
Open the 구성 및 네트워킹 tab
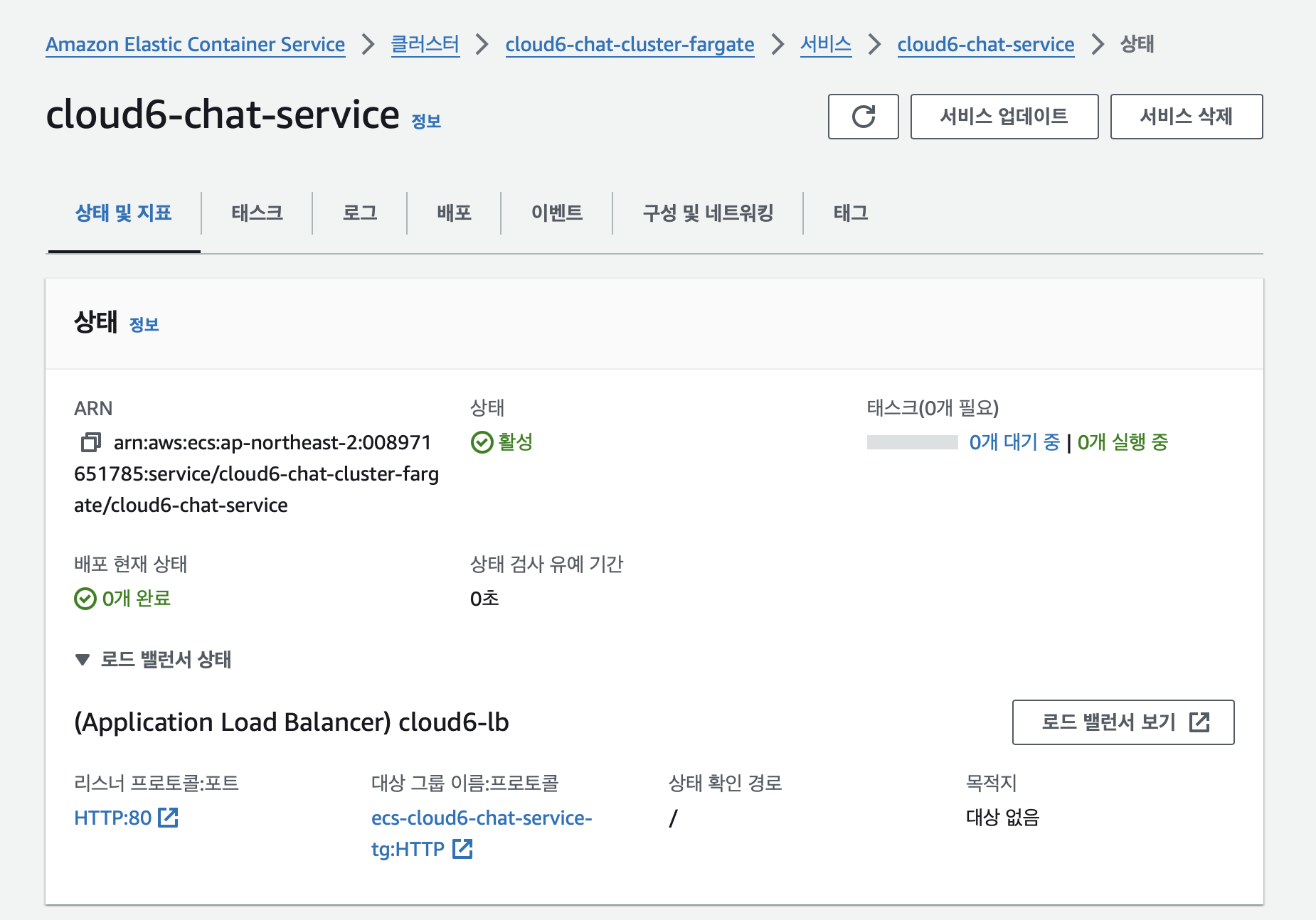[x=708, y=213]
